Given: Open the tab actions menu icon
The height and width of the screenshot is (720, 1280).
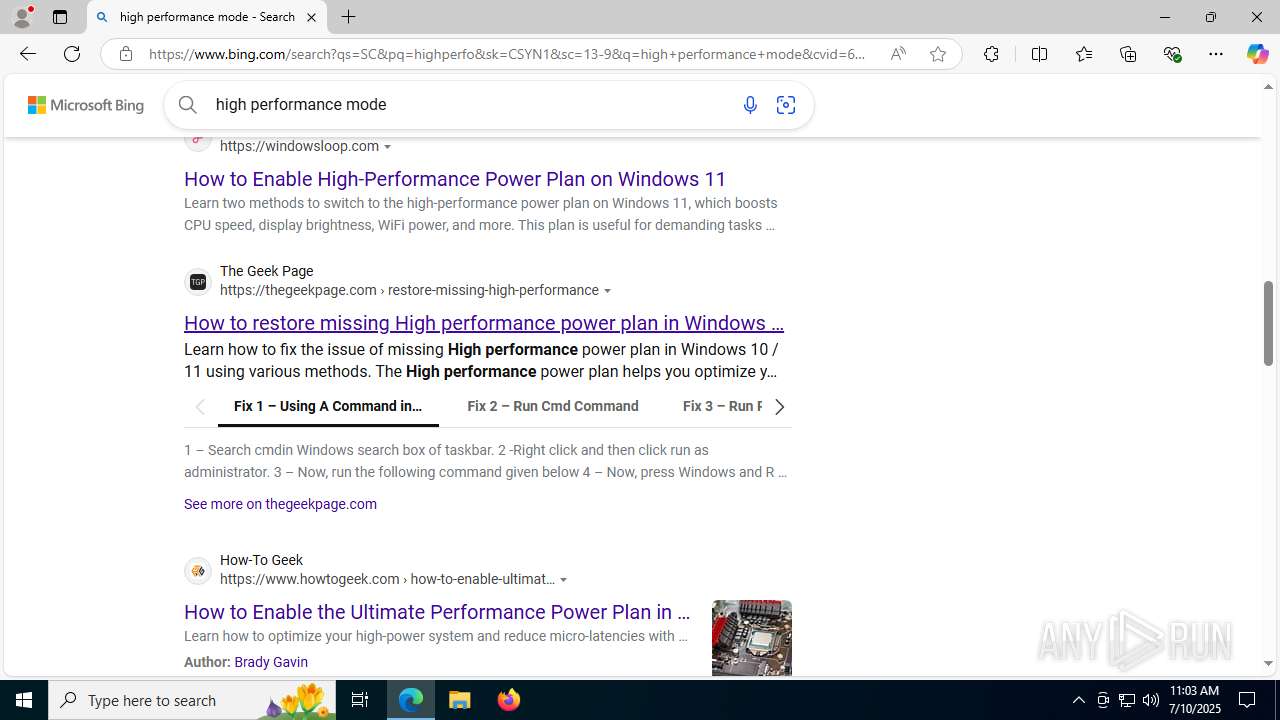Looking at the screenshot, I should 60,17.
